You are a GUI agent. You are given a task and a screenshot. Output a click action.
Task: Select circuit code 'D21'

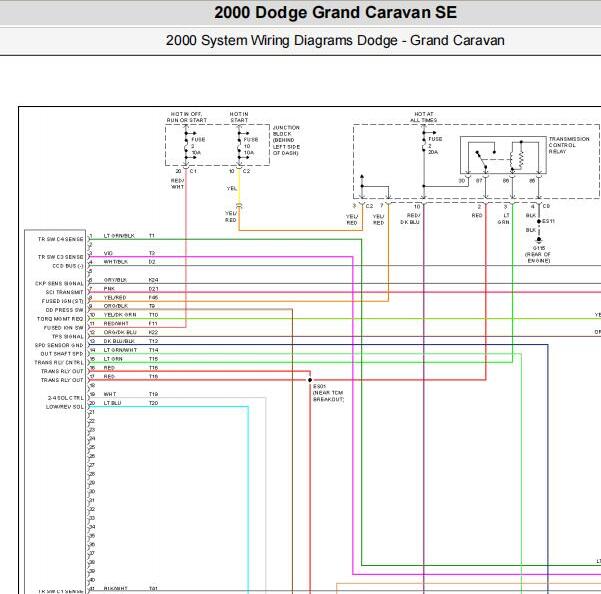(x=153, y=289)
